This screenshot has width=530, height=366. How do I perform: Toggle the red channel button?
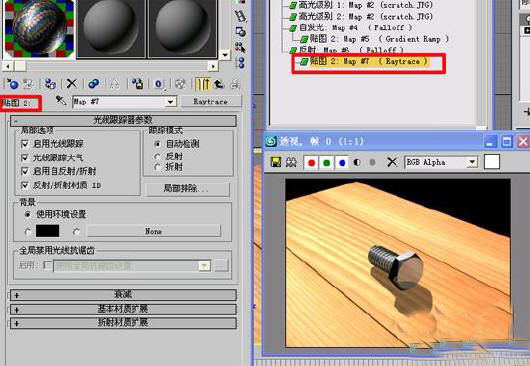(x=311, y=163)
